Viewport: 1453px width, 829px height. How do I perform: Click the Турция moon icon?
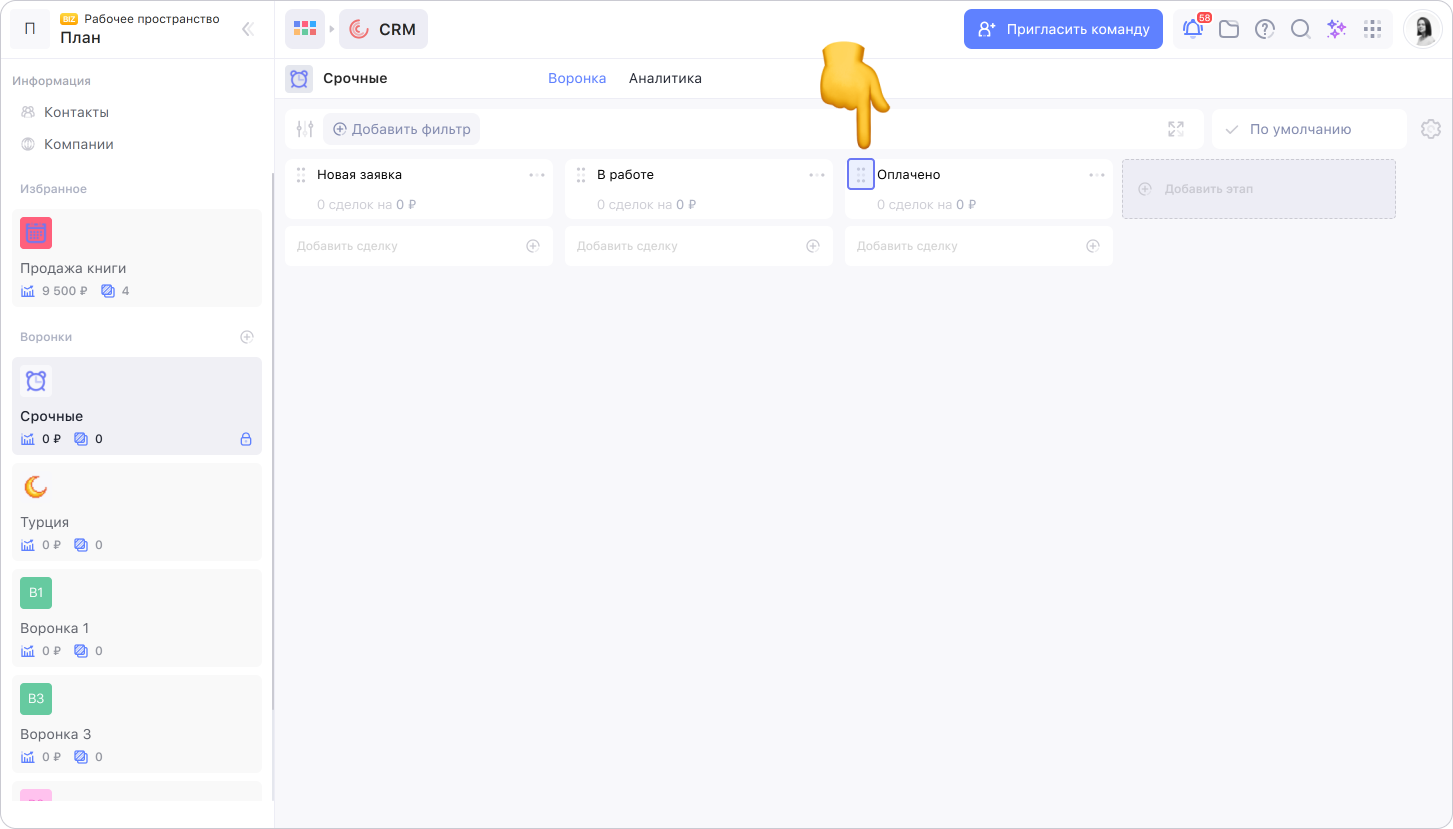point(36,487)
